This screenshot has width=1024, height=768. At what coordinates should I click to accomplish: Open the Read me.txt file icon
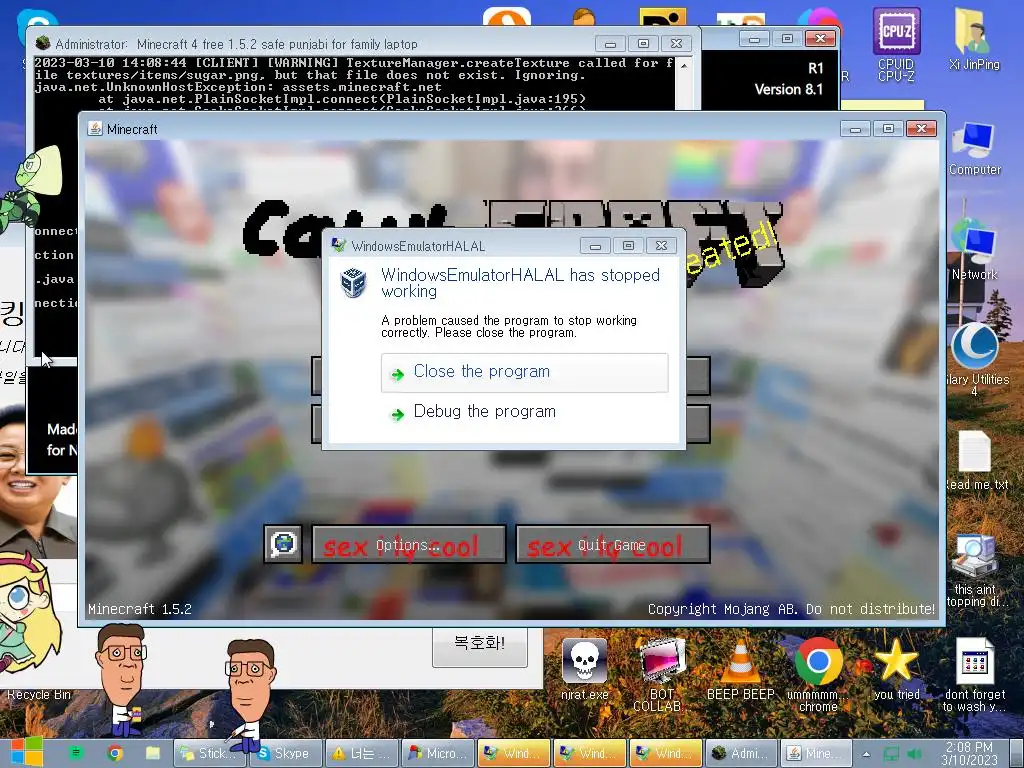tap(975, 460)
